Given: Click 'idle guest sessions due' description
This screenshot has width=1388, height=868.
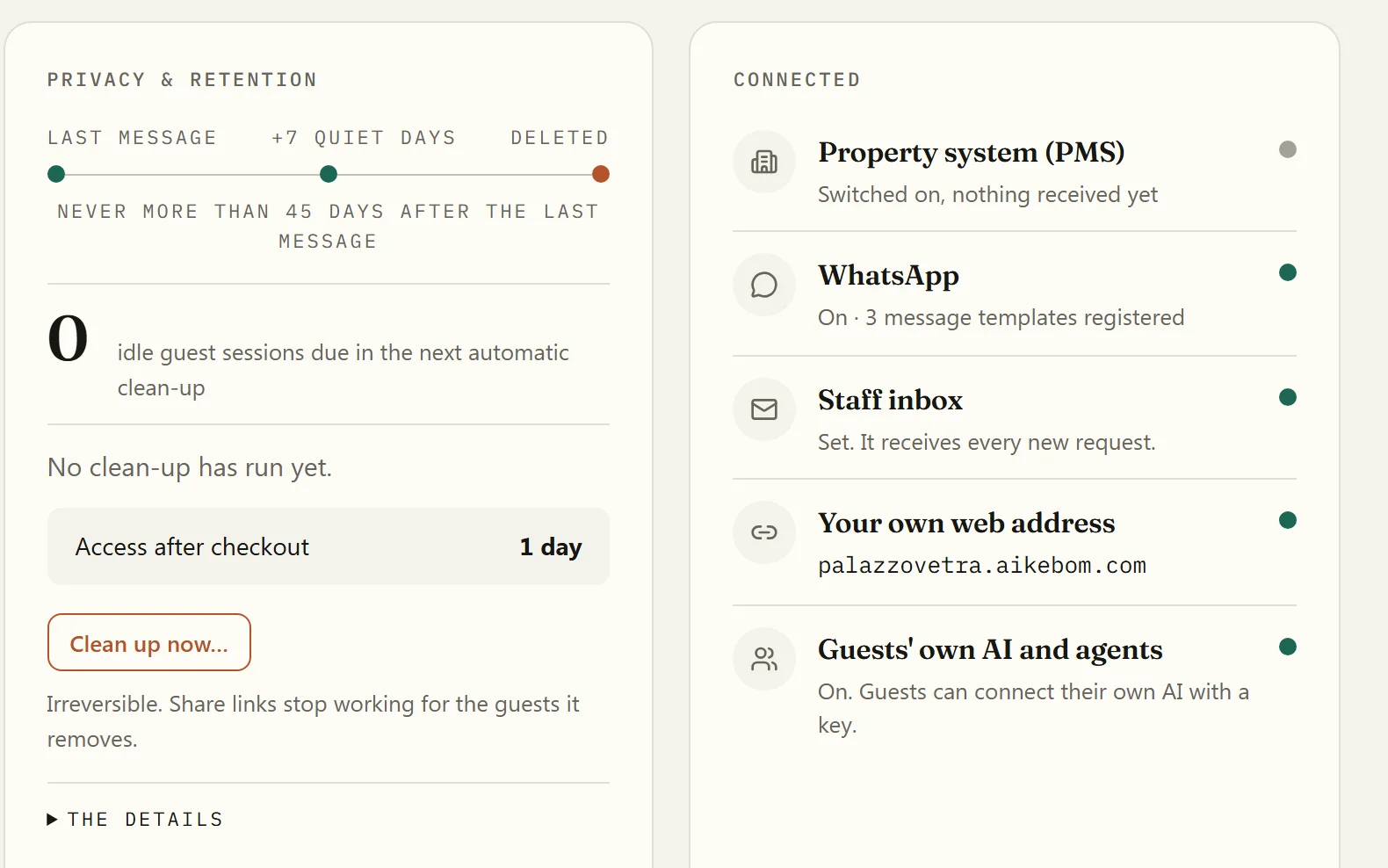Looking at the screenshot, I should [x=343, y=370].
